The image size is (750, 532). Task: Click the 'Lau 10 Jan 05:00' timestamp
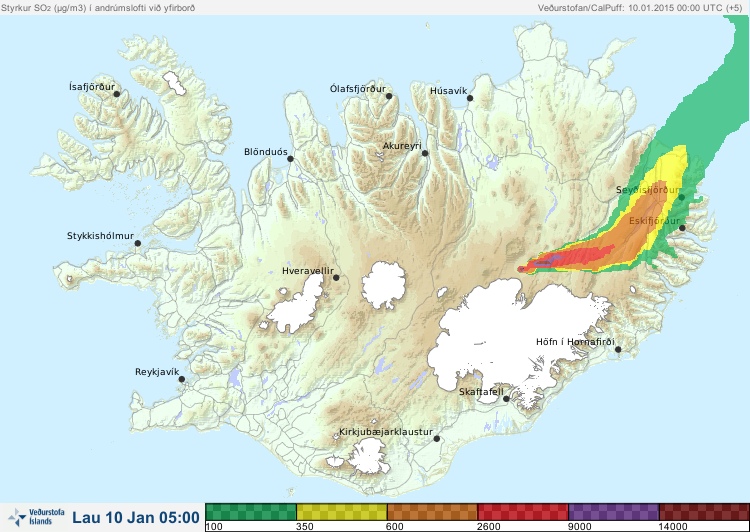click(x=136, y=517)
